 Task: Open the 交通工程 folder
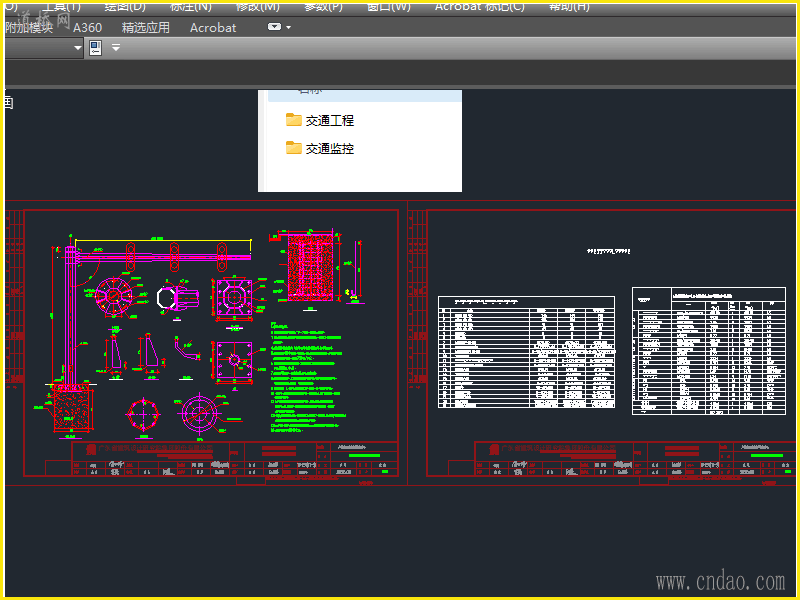coord(329,120)
